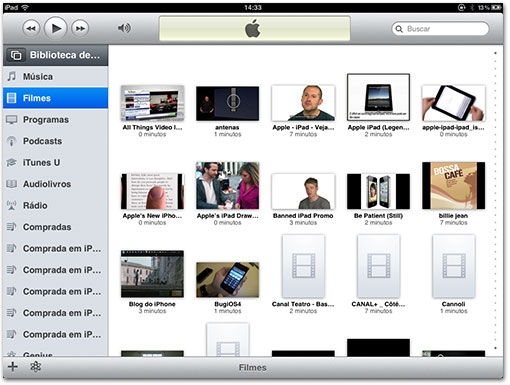Click the playlist icon beside Compradas
Viewport: 510px width, 385px height.
point(12,227)
